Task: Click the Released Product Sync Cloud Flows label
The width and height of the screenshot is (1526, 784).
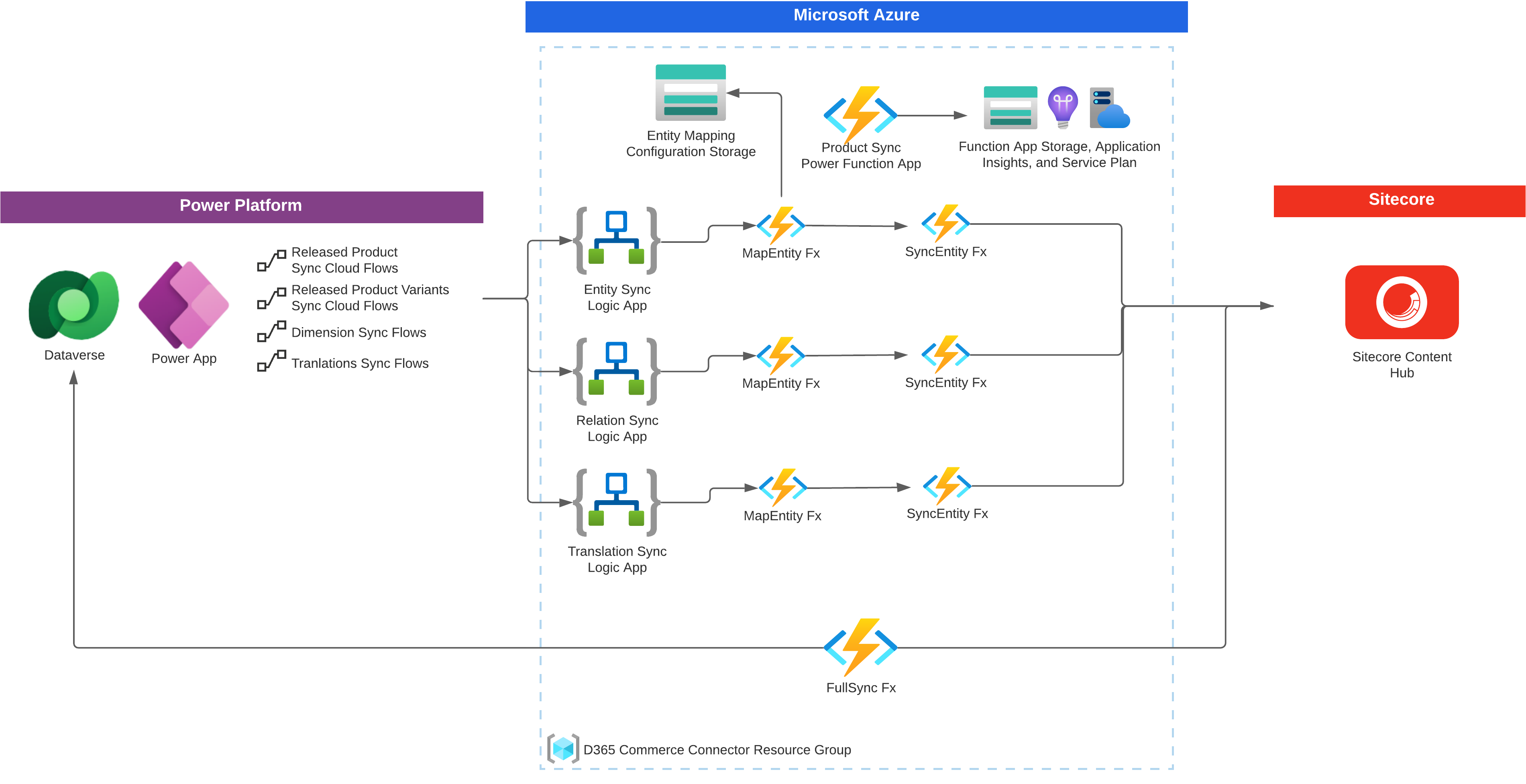Action: point(345,260)
